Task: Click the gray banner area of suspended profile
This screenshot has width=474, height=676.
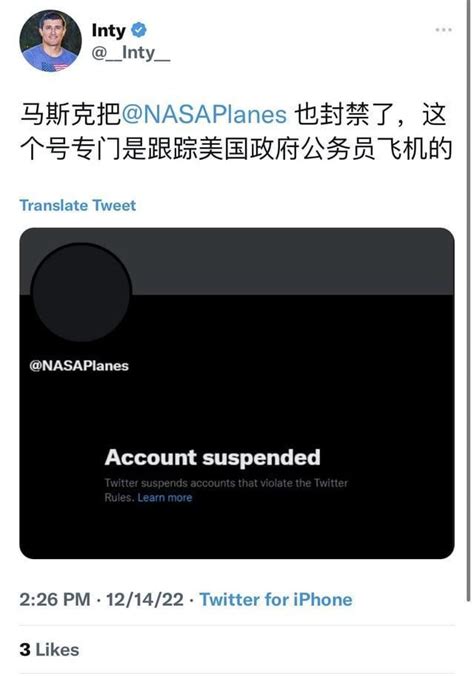Action: [293, 261]
